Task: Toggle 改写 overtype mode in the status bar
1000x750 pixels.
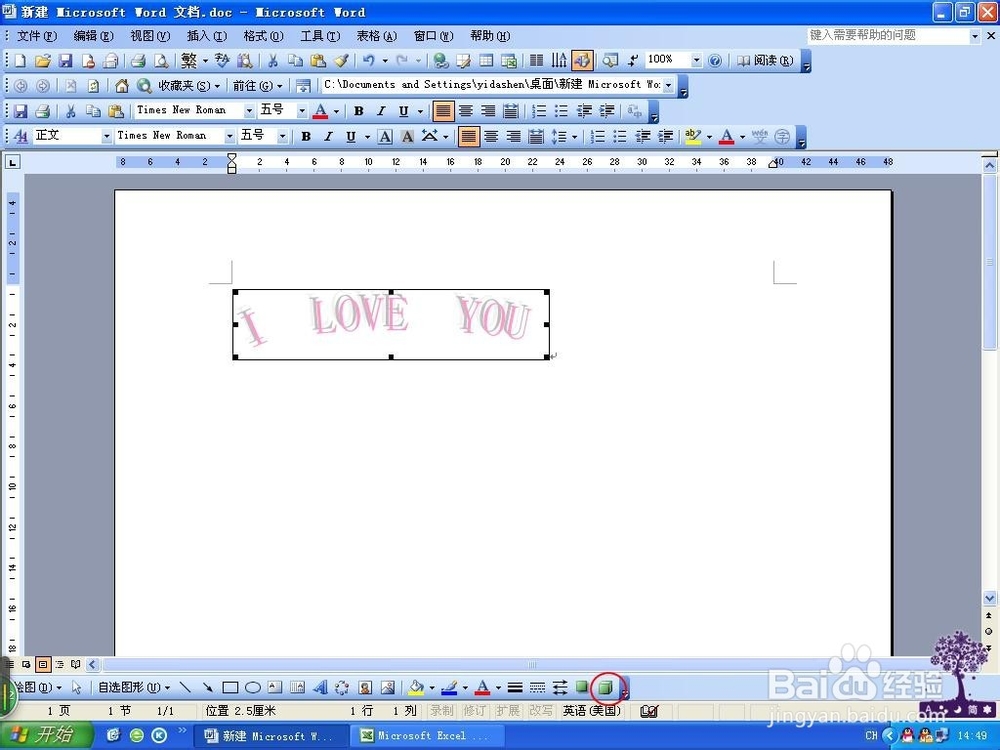Action: tap(541, 710)
